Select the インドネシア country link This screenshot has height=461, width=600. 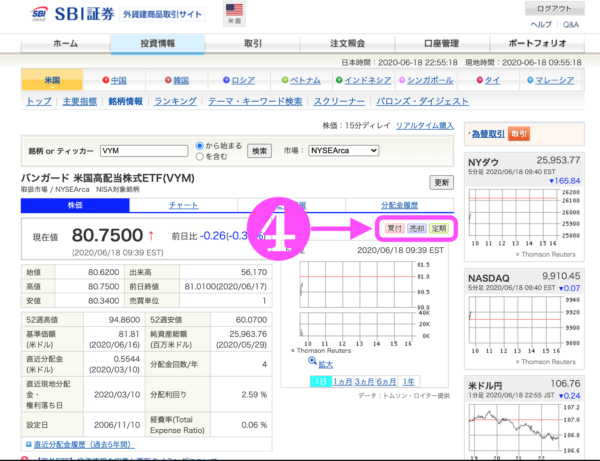point(367,80)
